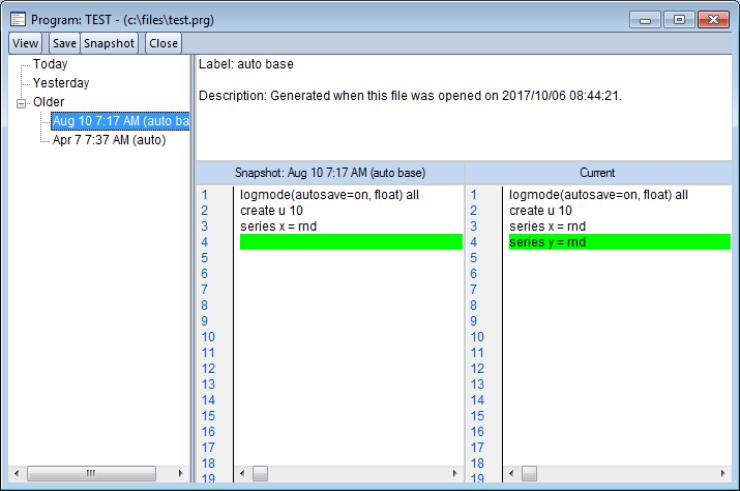The image size is (740, 491).
Task: Click the highlighted 'series y = rnd' line
Action: point(548,242)
